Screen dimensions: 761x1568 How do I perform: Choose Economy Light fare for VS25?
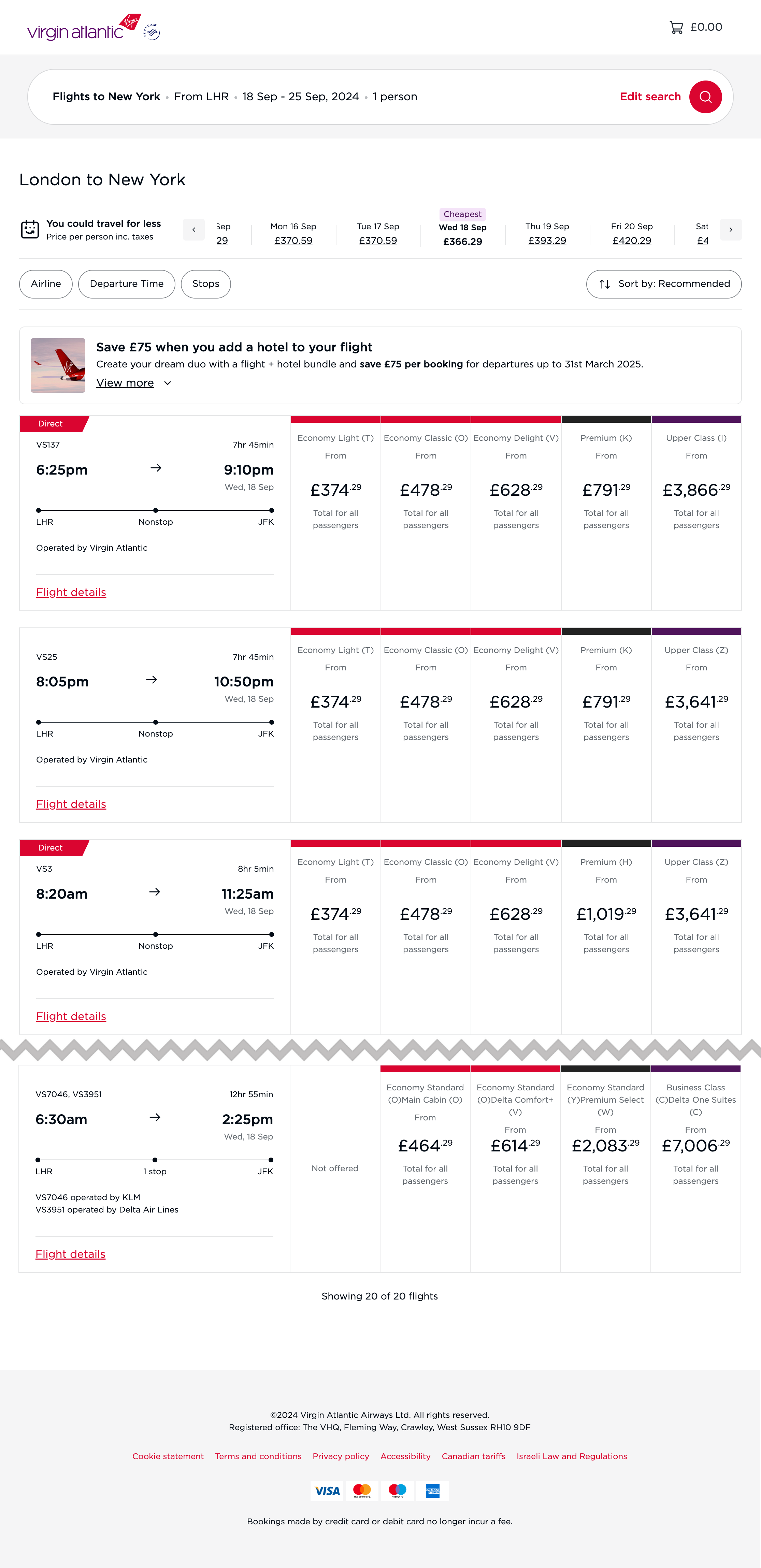(x=335, y=701)
